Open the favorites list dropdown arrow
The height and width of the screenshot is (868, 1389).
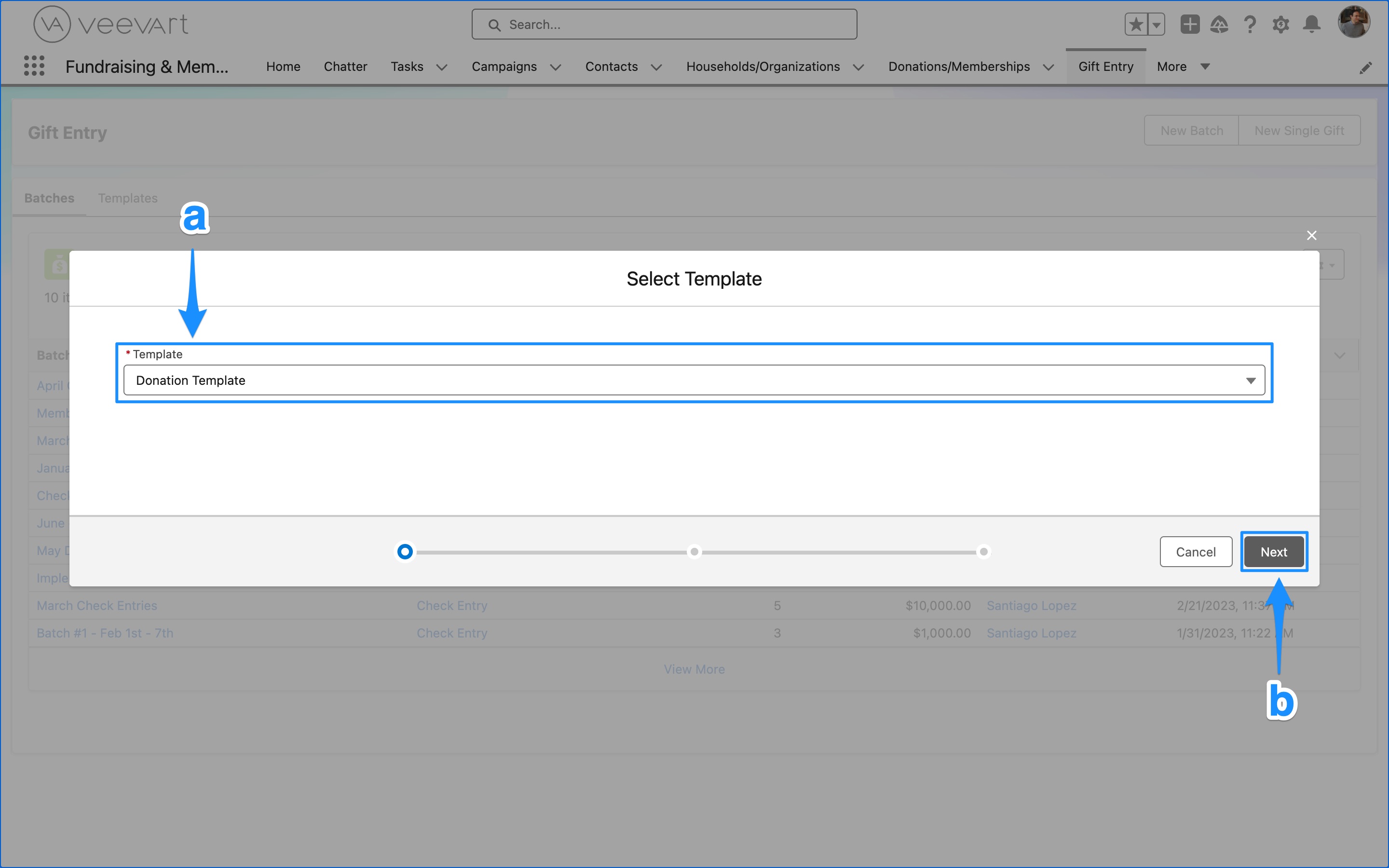pos(1156,24)
